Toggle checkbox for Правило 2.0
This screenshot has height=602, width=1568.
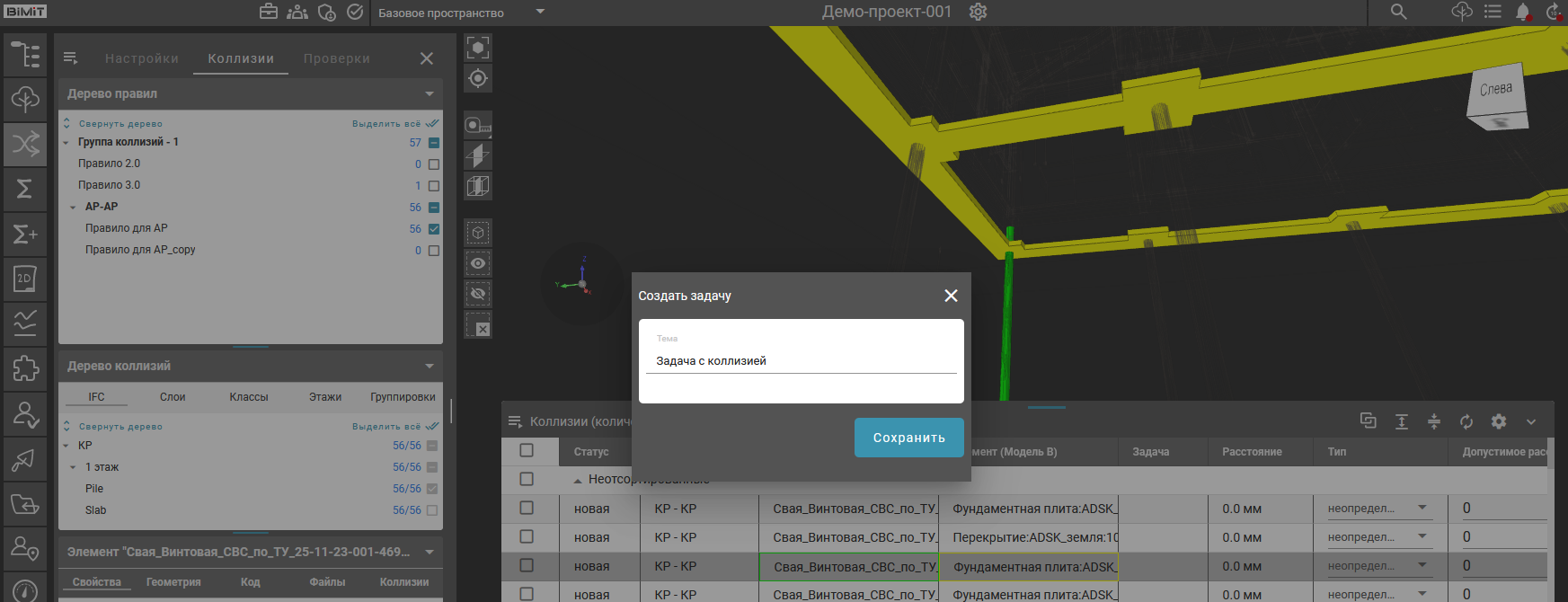434,164
